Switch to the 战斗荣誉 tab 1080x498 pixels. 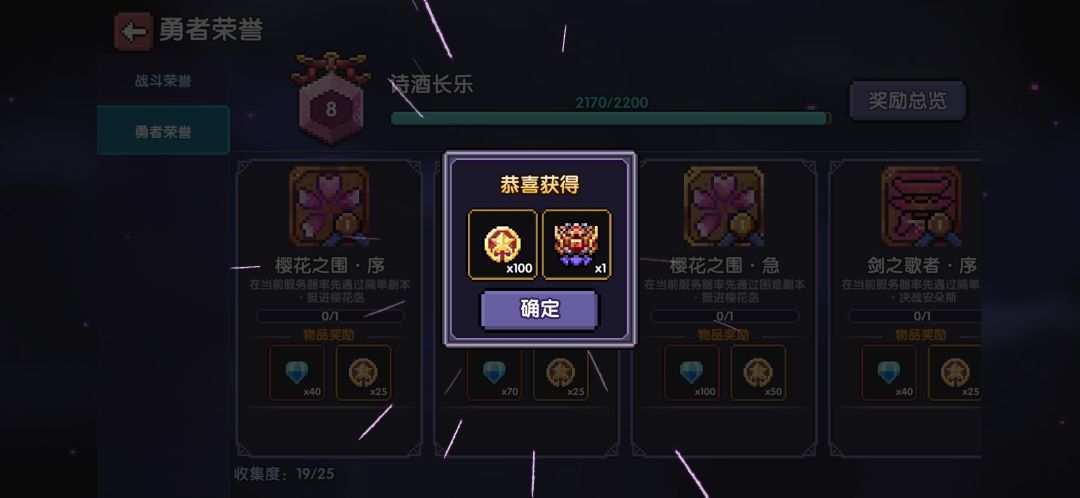163,81
